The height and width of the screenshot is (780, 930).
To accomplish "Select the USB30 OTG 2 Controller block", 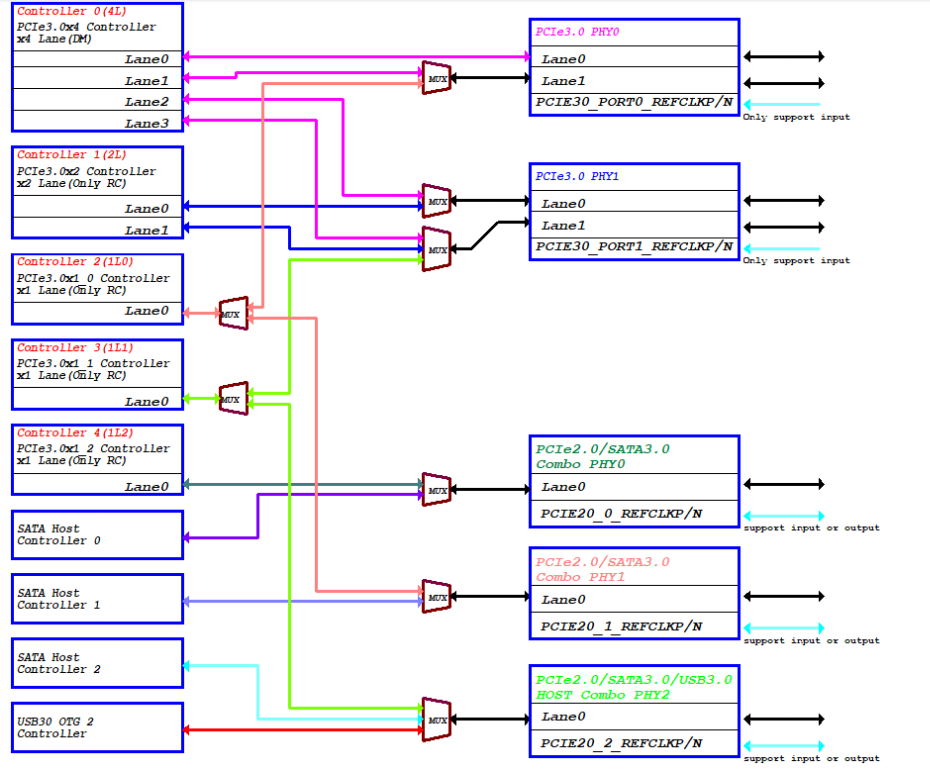I will (97, 727).
